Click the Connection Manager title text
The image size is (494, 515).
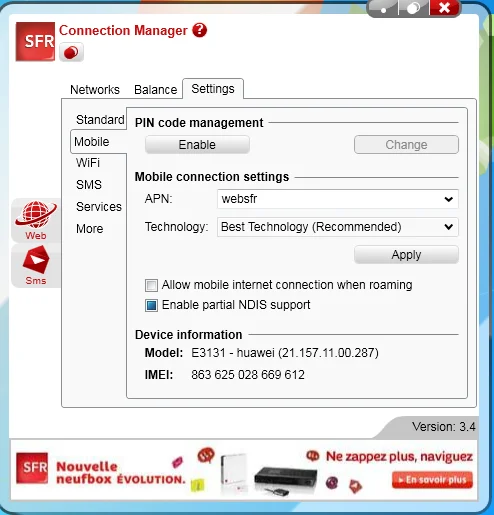pos(123,30)
